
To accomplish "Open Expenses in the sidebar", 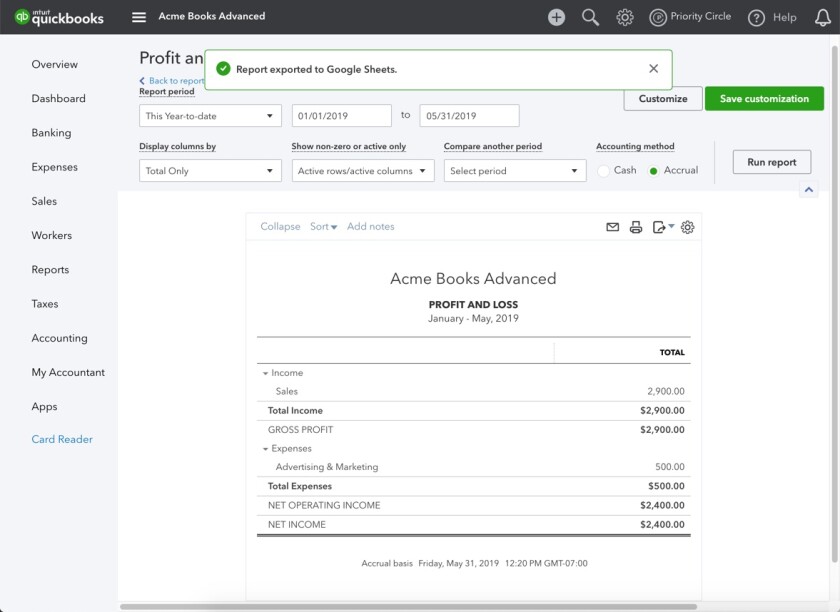I will click(55, 167).
